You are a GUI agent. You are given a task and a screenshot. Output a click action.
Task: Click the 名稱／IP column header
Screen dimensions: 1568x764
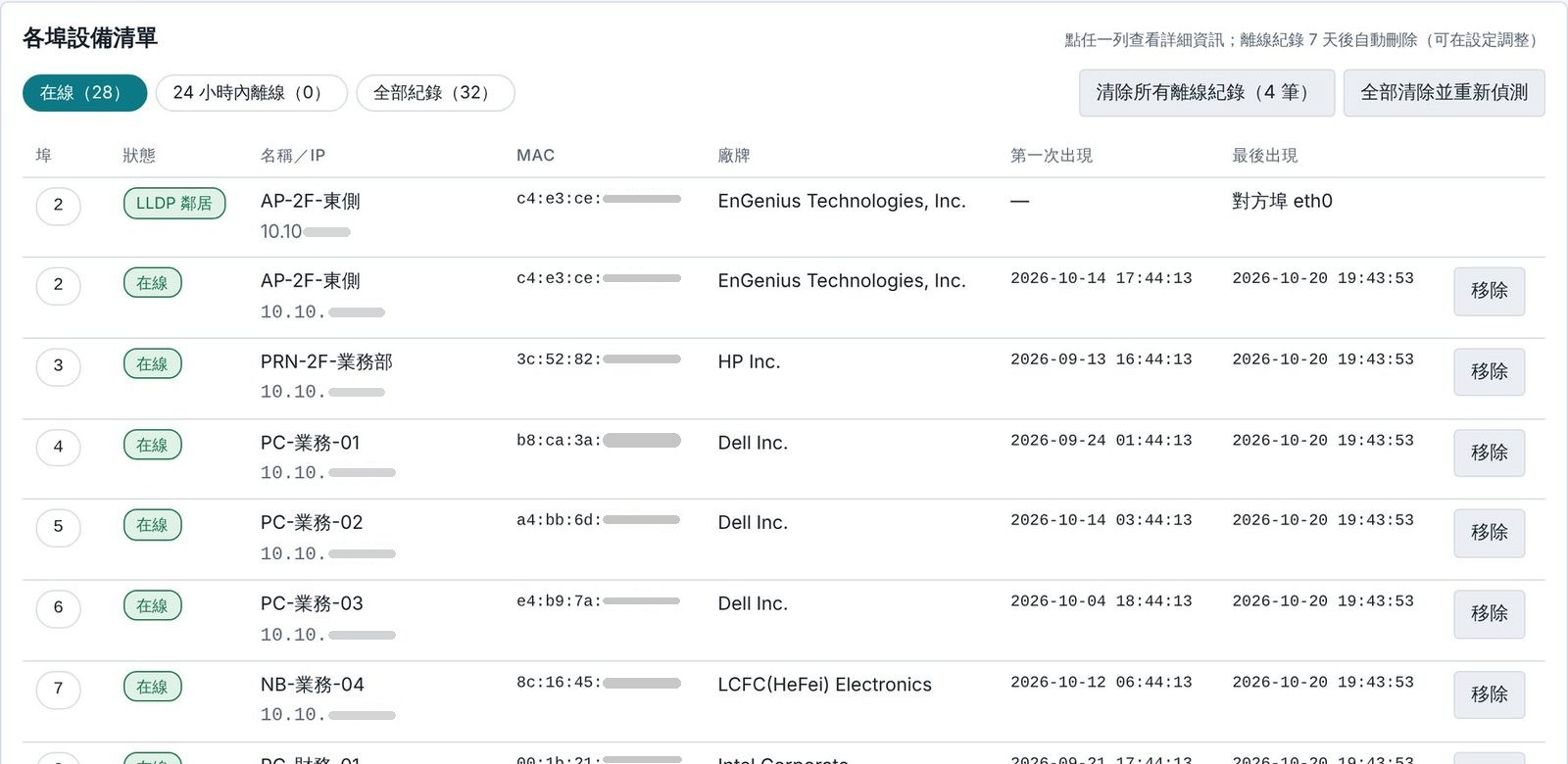[293, 156]
